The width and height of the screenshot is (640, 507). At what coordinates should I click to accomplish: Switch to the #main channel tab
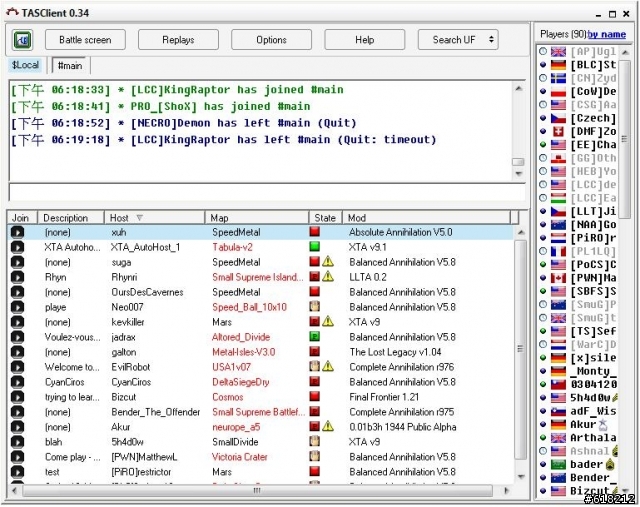point(70,65)
